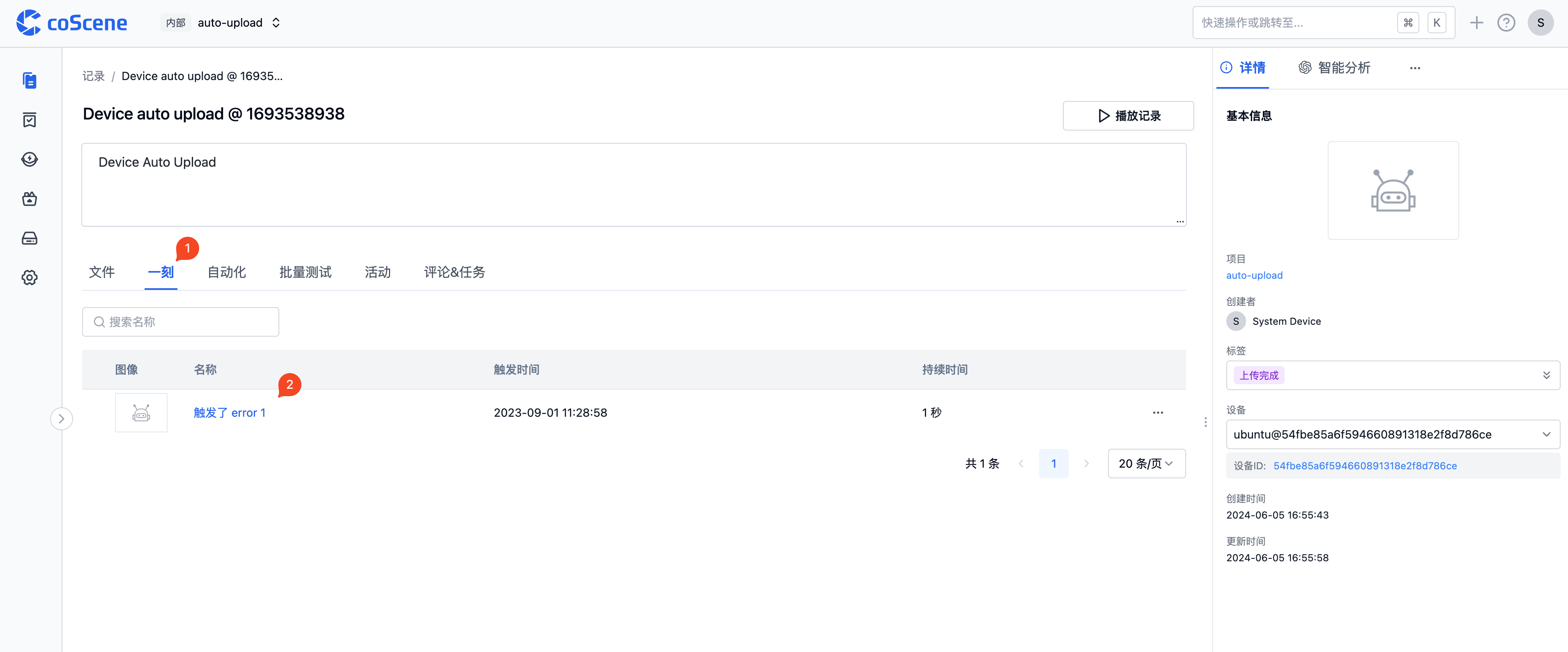Go to 记录 breadcrumb link
The height and width of the screenshot is (652, 1568).
click(94, 76)
